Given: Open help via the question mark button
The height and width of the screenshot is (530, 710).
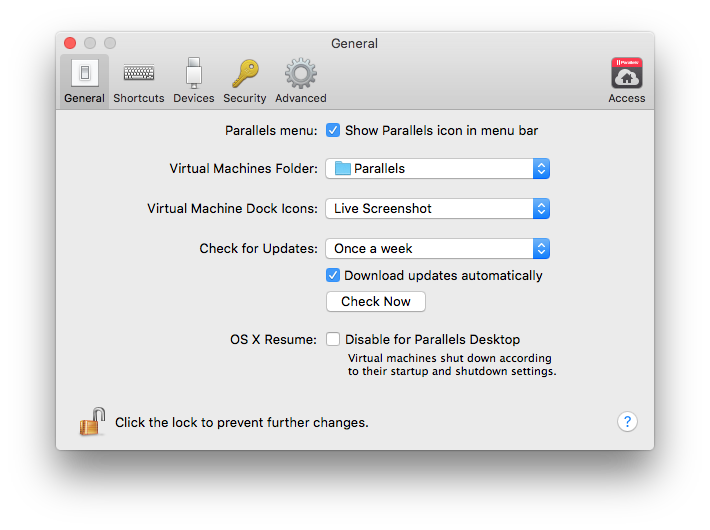Looking at the screenshot, I should [x=627, y=421].
